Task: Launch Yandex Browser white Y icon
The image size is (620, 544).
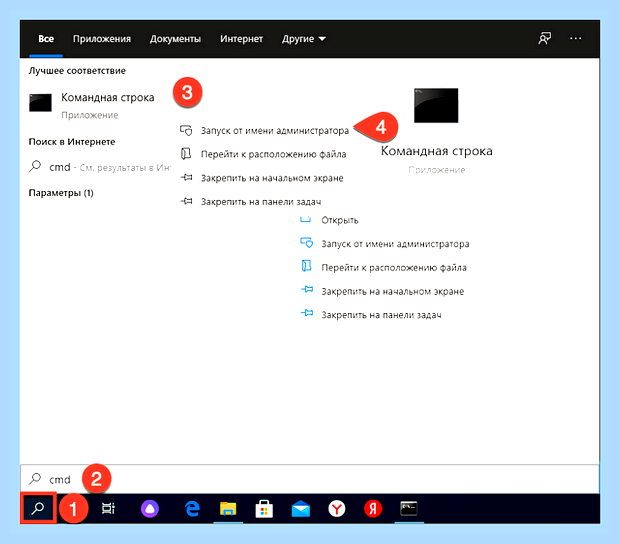Action: [x=337, y=508]
